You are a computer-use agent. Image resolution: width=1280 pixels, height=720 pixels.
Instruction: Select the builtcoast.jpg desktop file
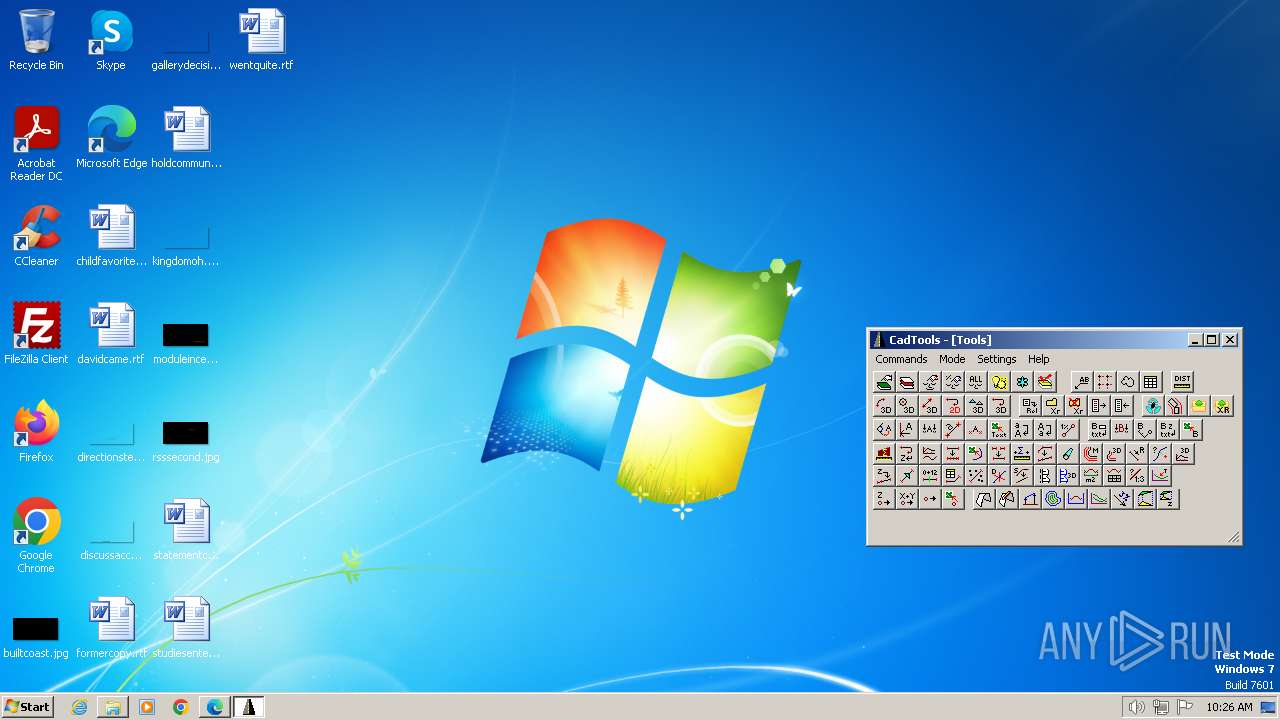[x=36, y=637]
